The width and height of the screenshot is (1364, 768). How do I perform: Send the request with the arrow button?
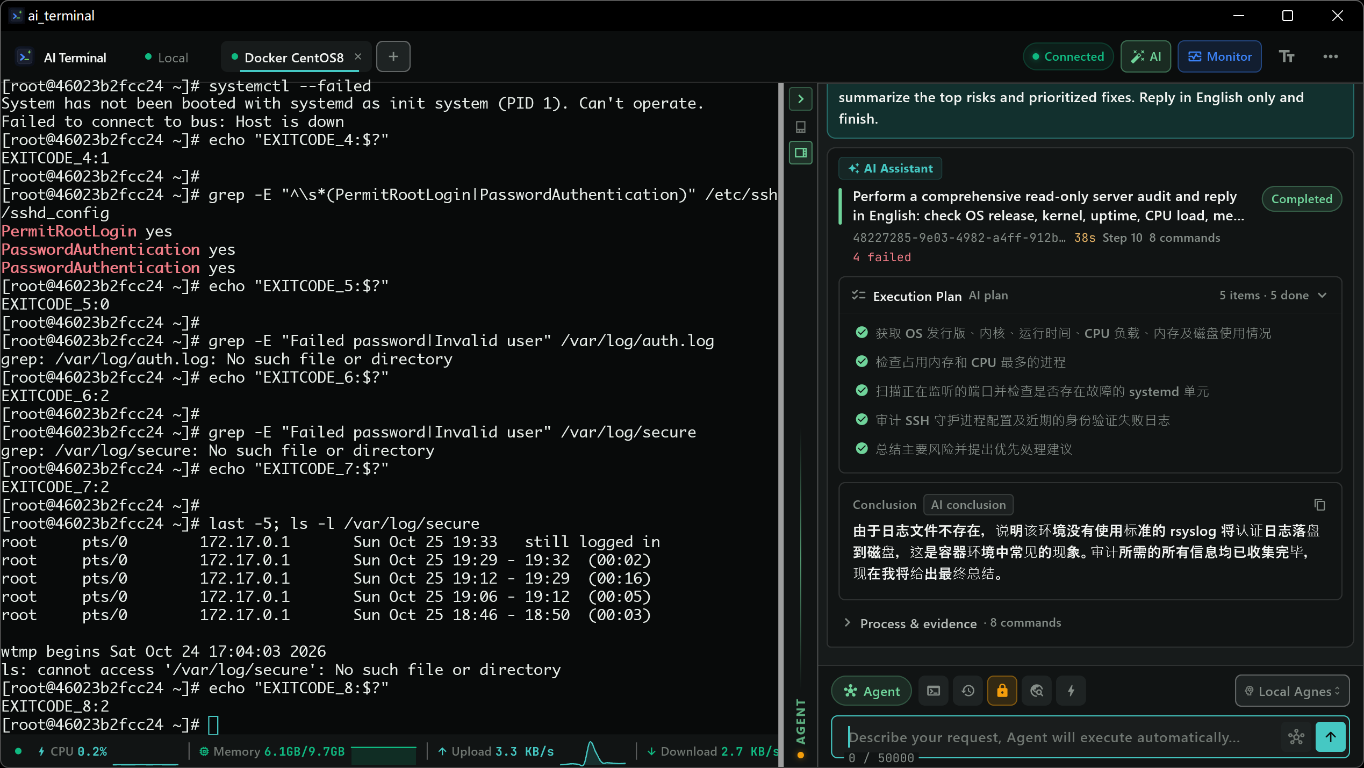[1330, 737]
